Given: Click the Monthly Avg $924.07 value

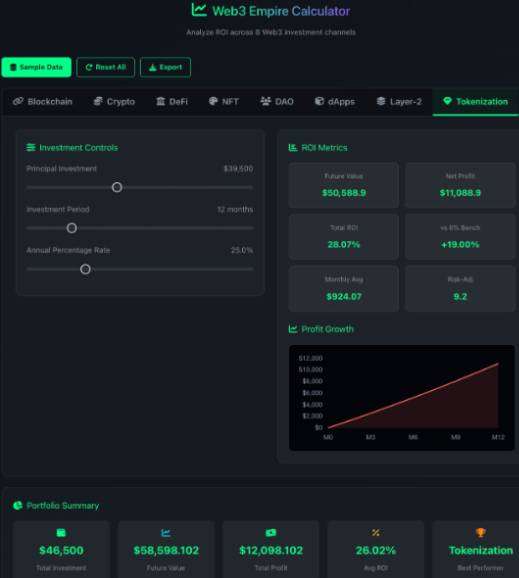Looking at the screenshot, I should point(344,296).
